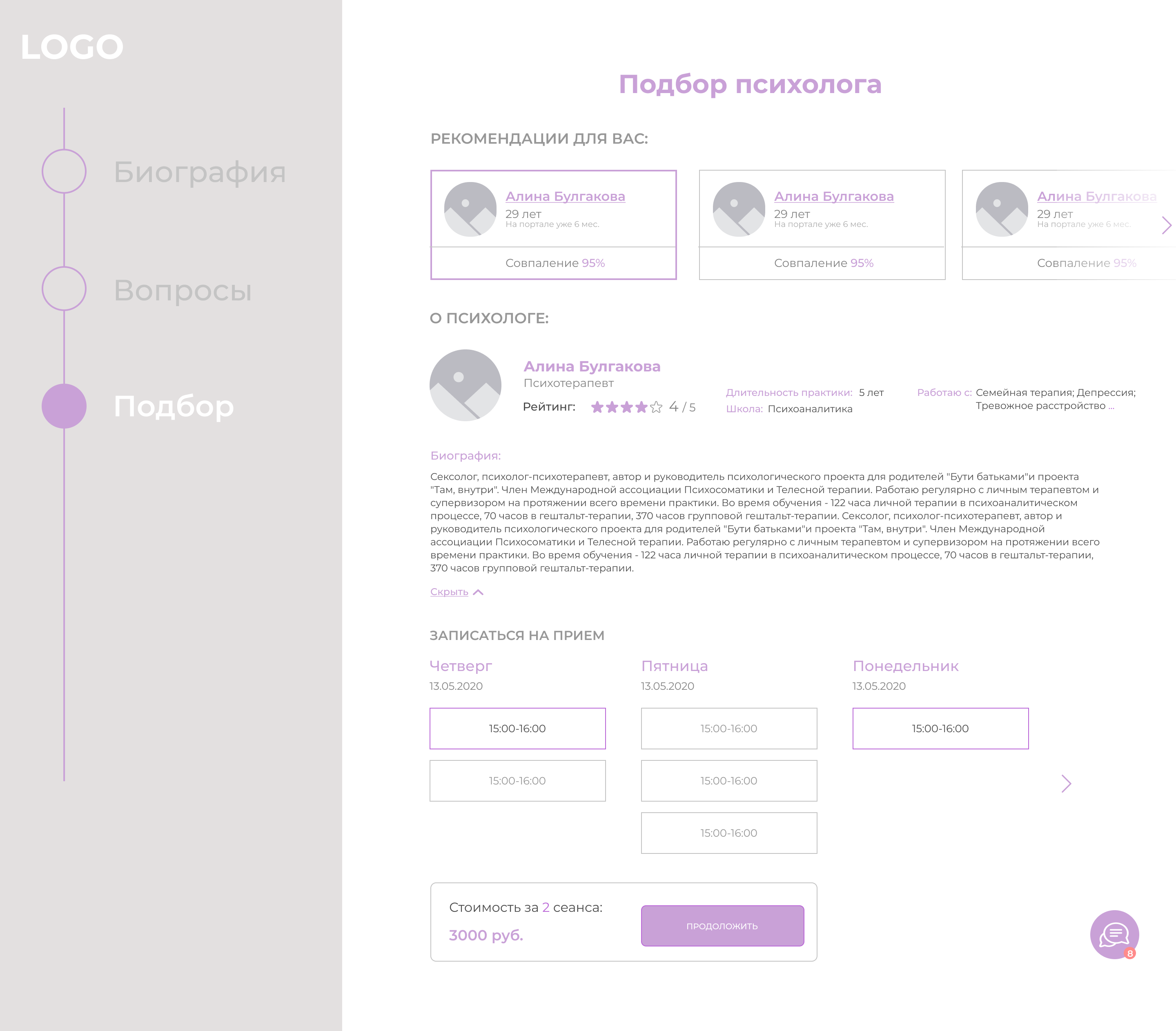Expand truncated specializations list ellipsis
The image size is (1176, 1031).
click(1111, 407)
